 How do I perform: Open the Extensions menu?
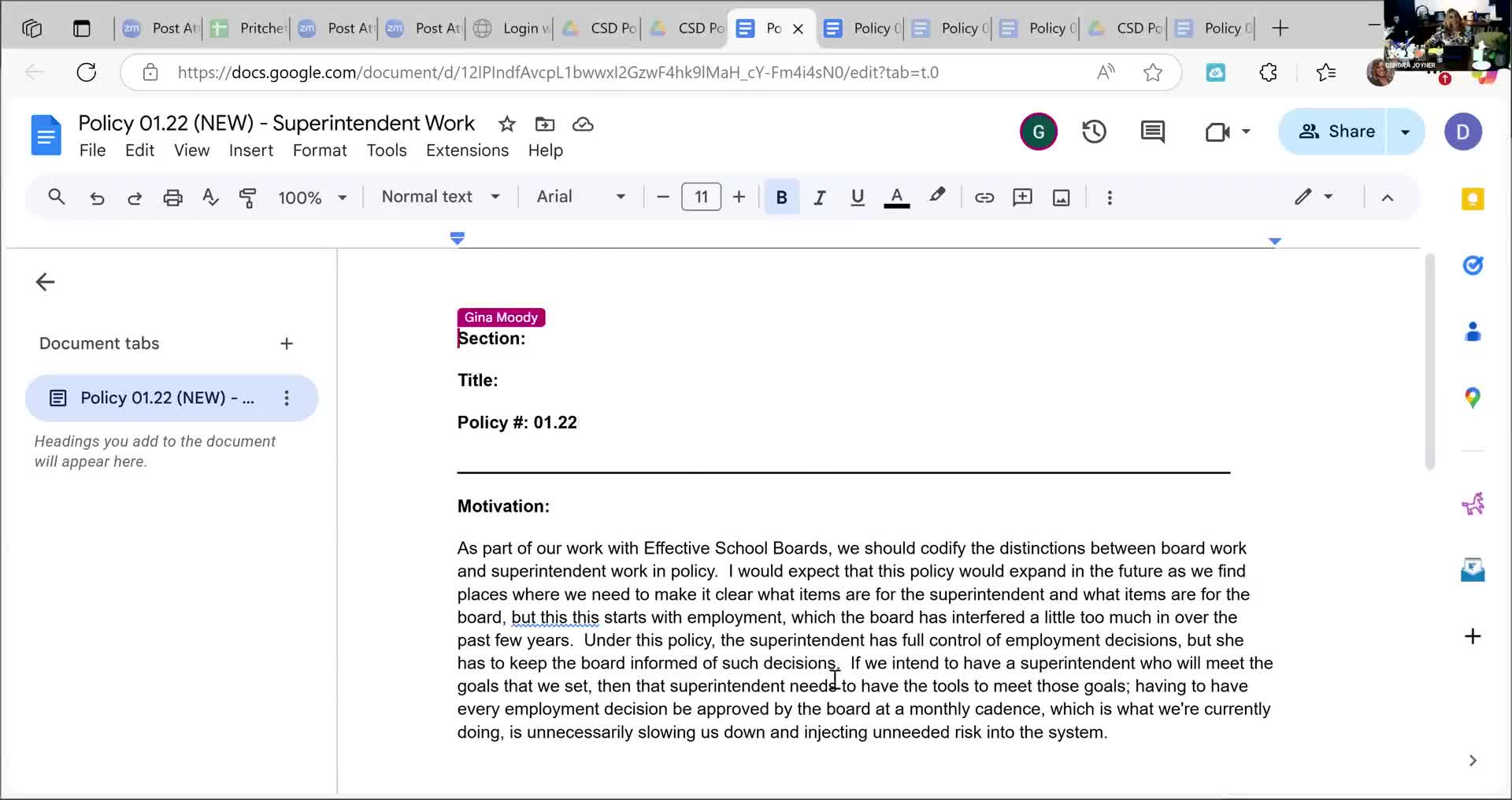click(x=467, y=150)
